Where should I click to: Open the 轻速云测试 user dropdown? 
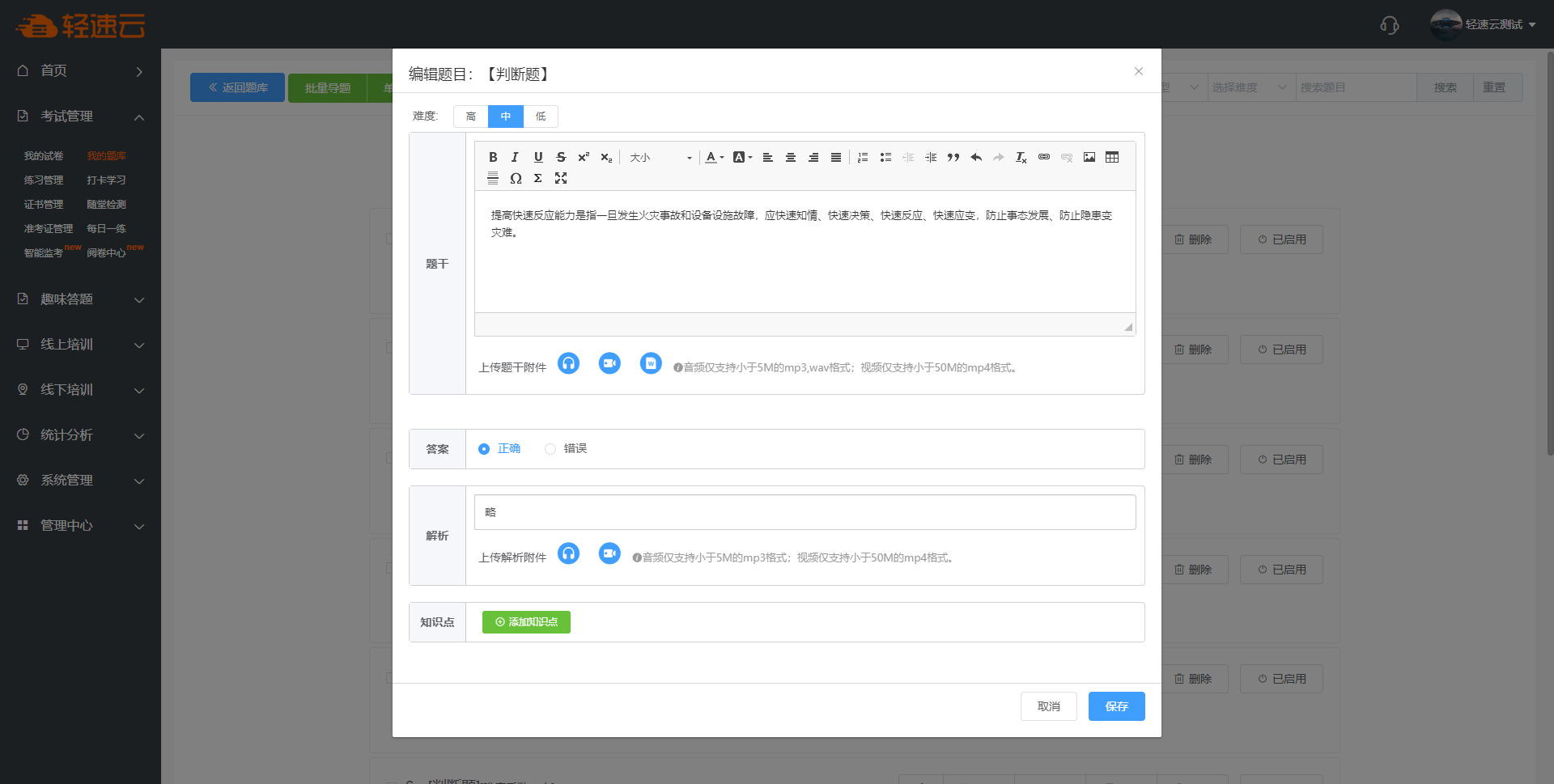1484,25
